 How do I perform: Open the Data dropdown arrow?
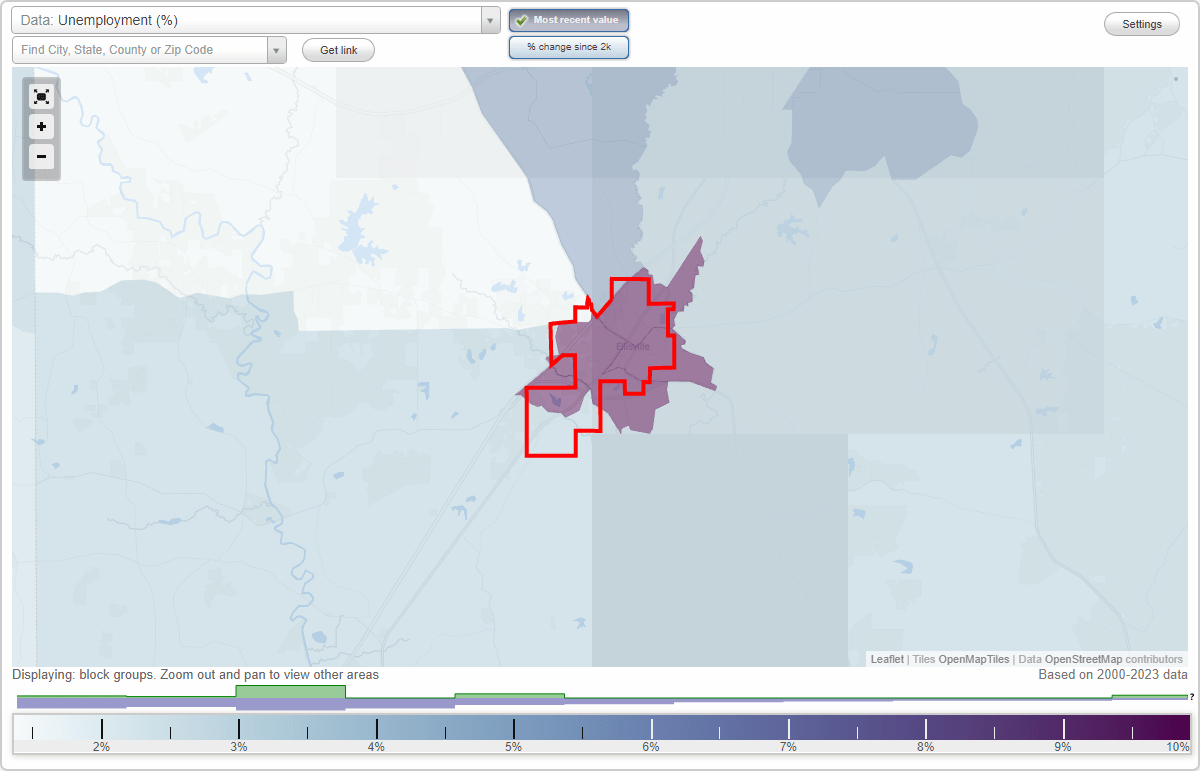[x=489, y=19]
